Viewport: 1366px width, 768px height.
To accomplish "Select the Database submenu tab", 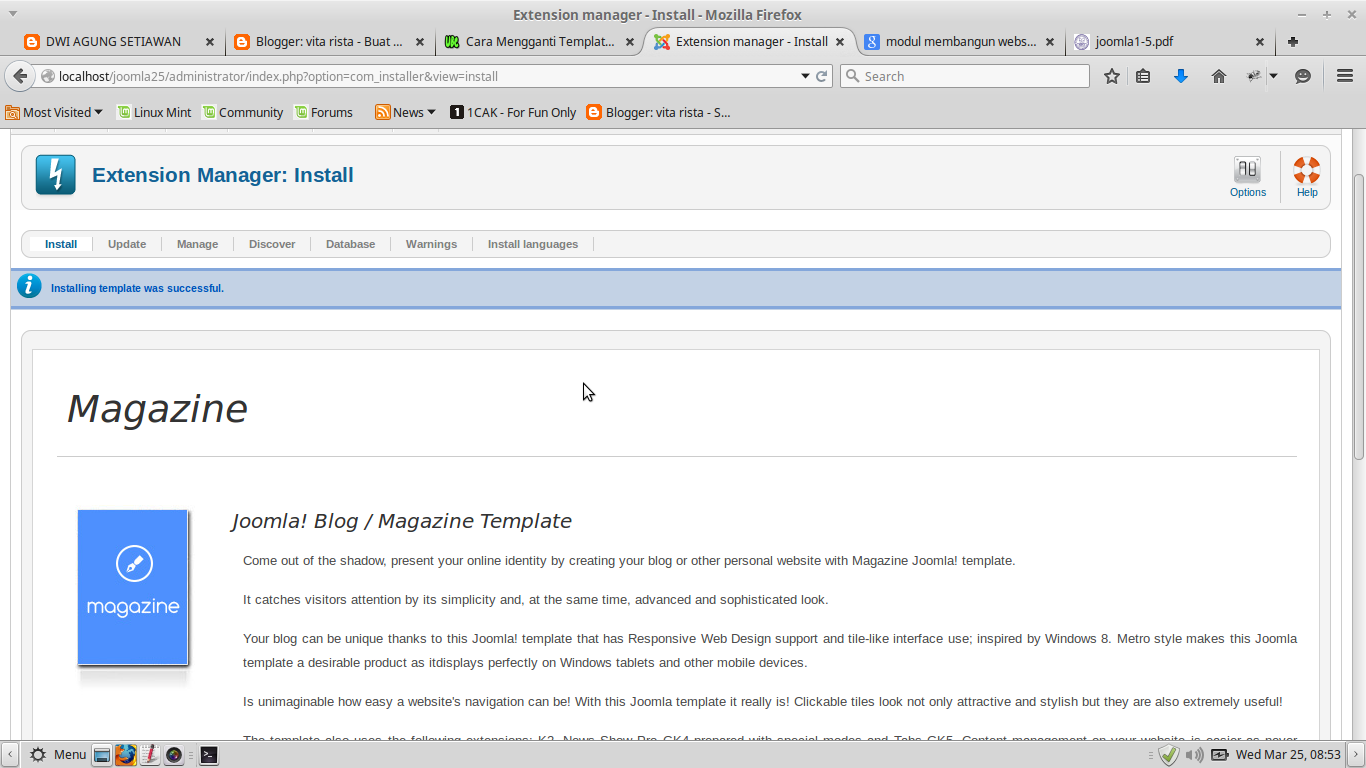I will pyautogui.click(x=350, y=244).
